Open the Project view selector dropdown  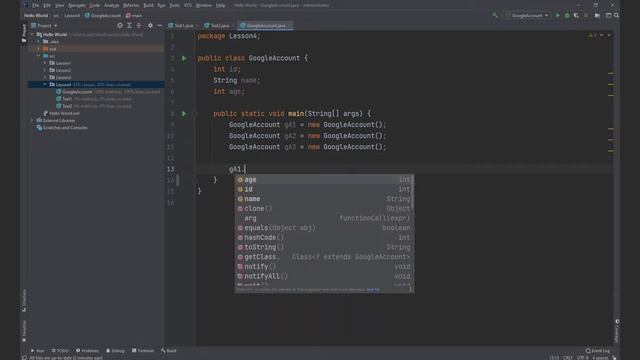[44, 25]
